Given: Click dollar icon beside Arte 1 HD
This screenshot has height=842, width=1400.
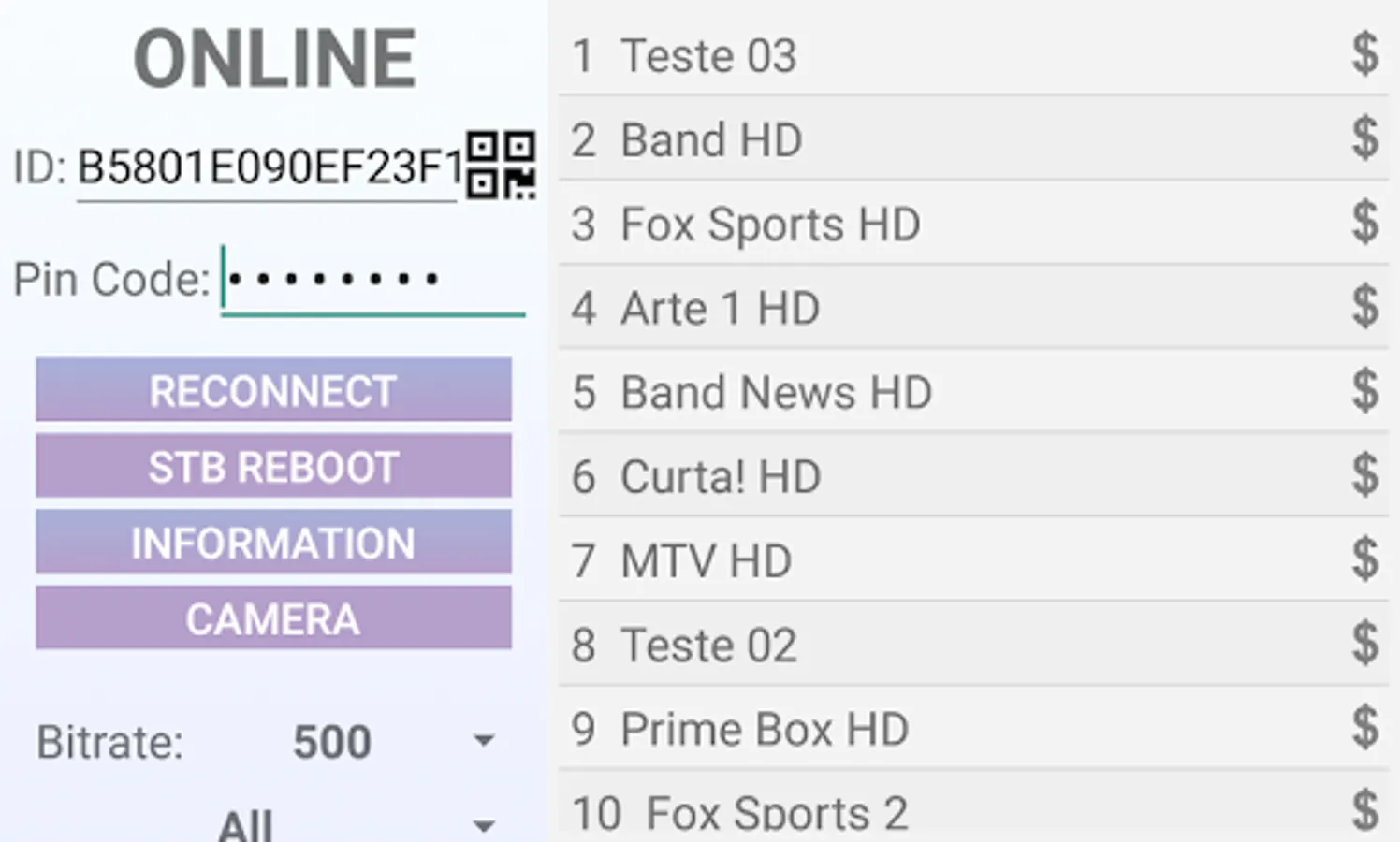Looking at the screenshot, I should click(x=1364, y=307).
